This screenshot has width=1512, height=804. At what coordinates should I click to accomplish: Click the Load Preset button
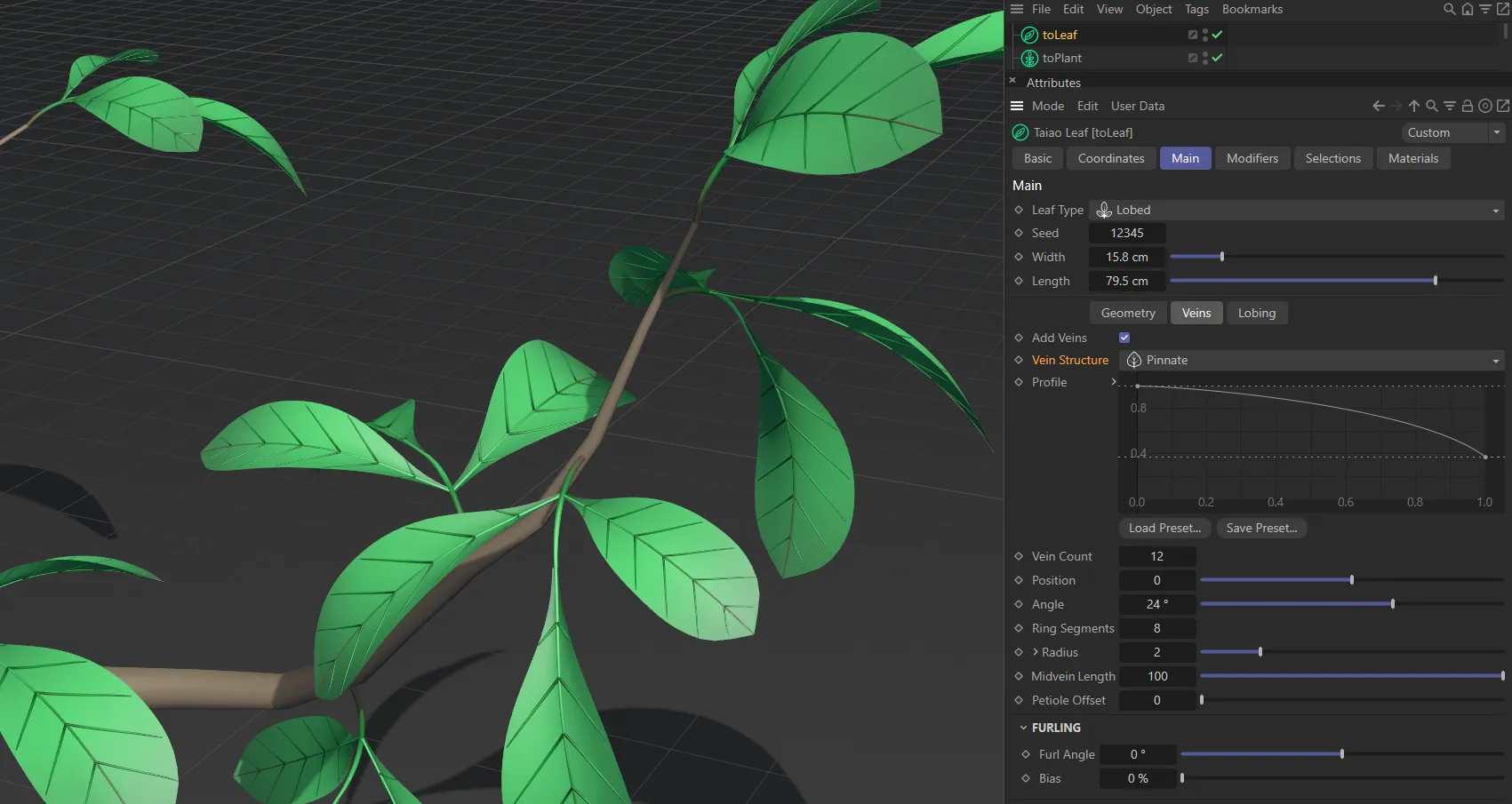coord(1164,528)
